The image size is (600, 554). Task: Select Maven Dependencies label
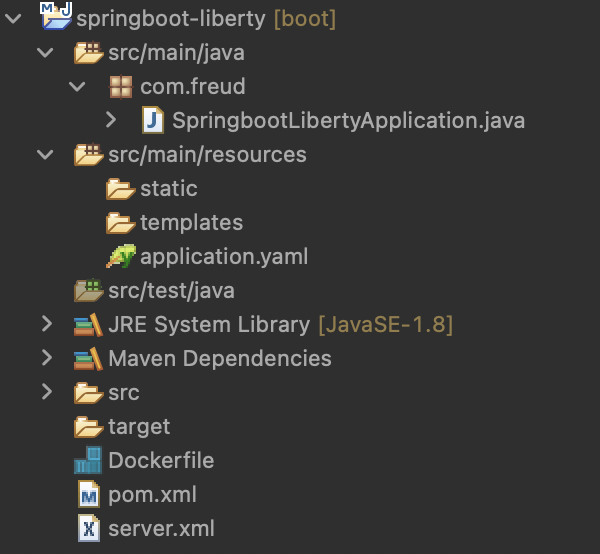tap(220, 358)
